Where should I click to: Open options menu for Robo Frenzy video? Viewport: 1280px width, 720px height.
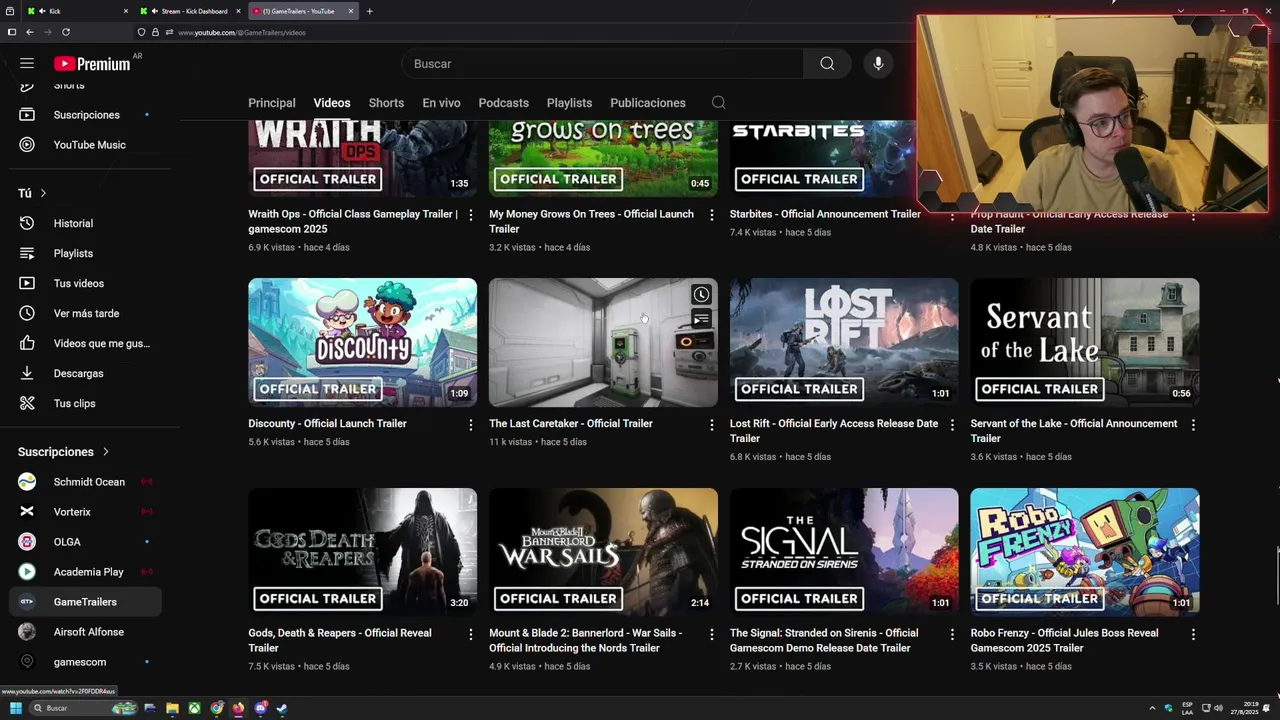[1193, 634]
